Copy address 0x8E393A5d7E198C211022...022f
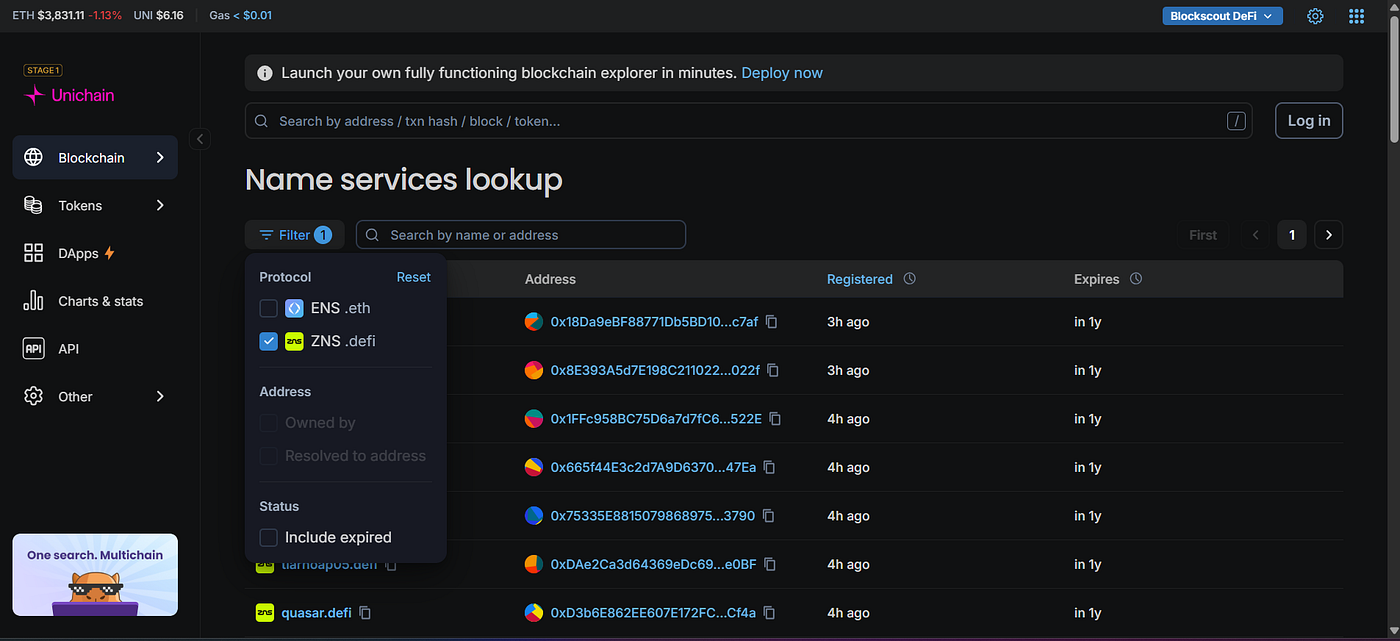Viewport: 1400px width, 641px height. 773,370
